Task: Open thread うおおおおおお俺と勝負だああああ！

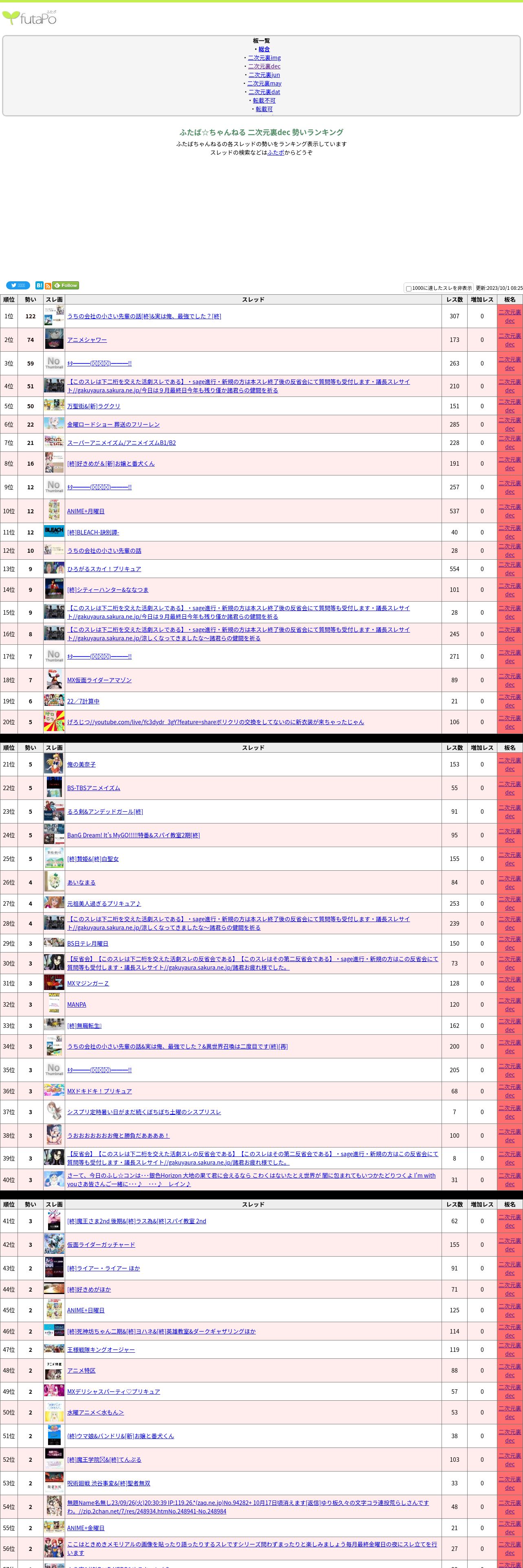Action: pos(118,1136)
